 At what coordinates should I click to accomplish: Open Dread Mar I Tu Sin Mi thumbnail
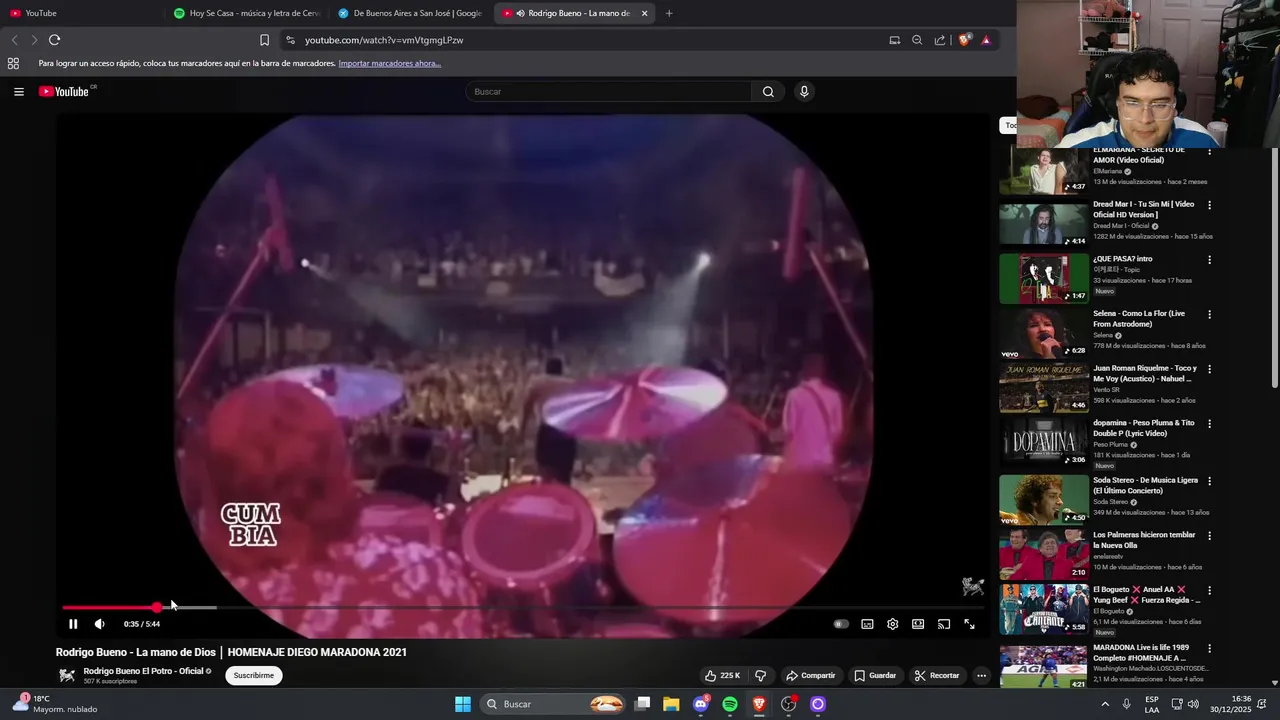[1044, 224]
